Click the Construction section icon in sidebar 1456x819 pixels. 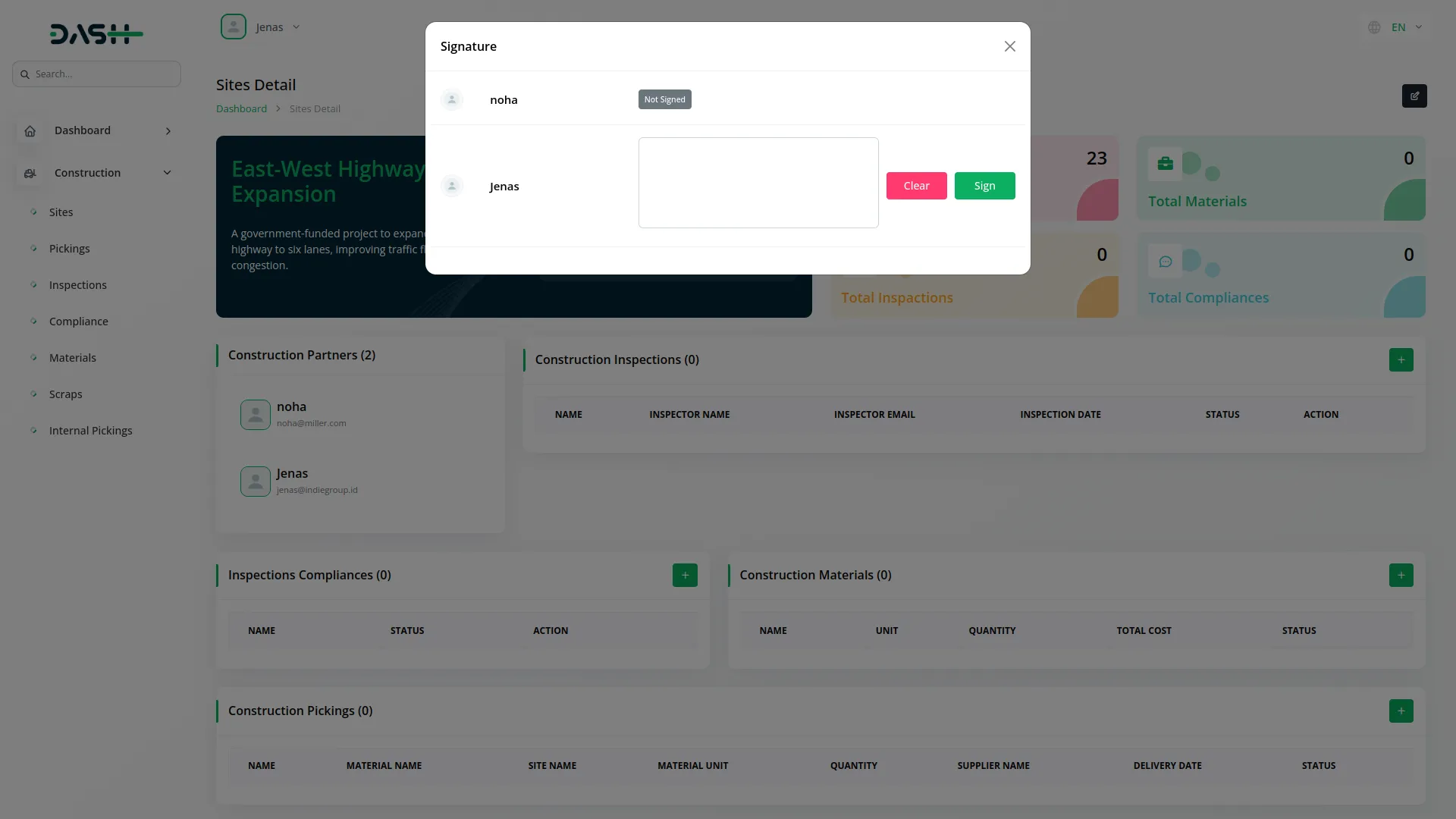click(x=30, y=173)
